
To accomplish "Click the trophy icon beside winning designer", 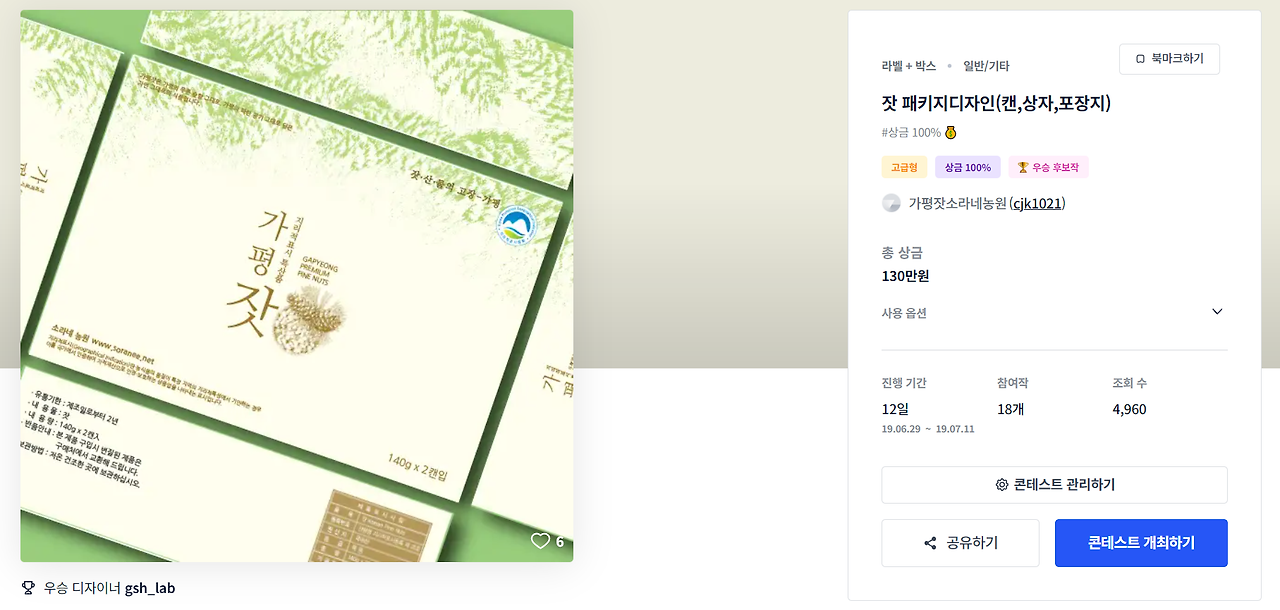I will point(28,588).
